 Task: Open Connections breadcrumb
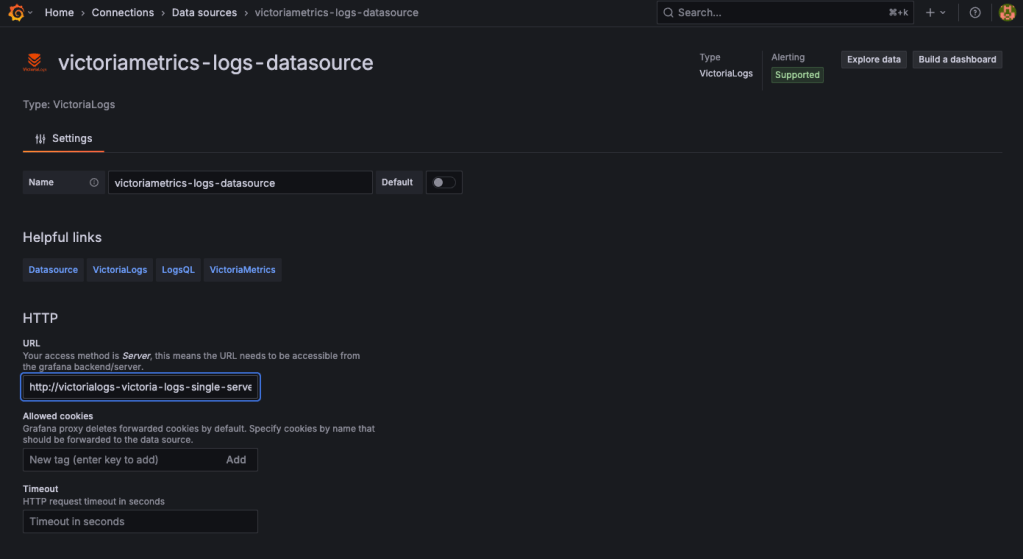[123, 12]
